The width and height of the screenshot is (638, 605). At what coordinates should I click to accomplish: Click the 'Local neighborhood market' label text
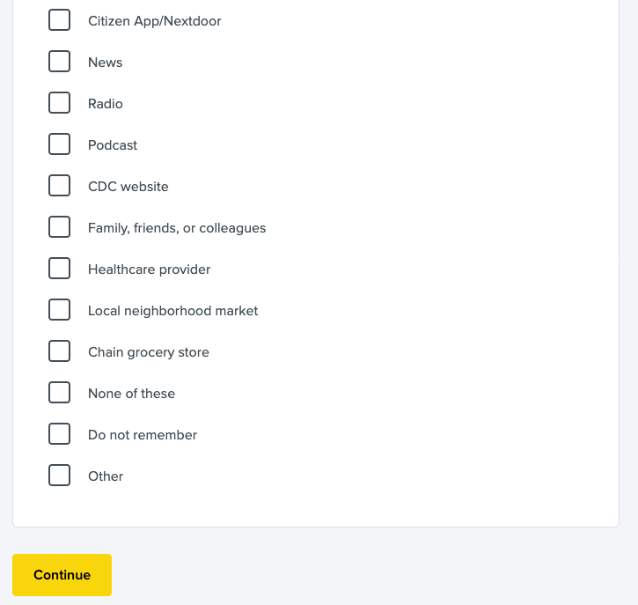[x=173, y=311]
